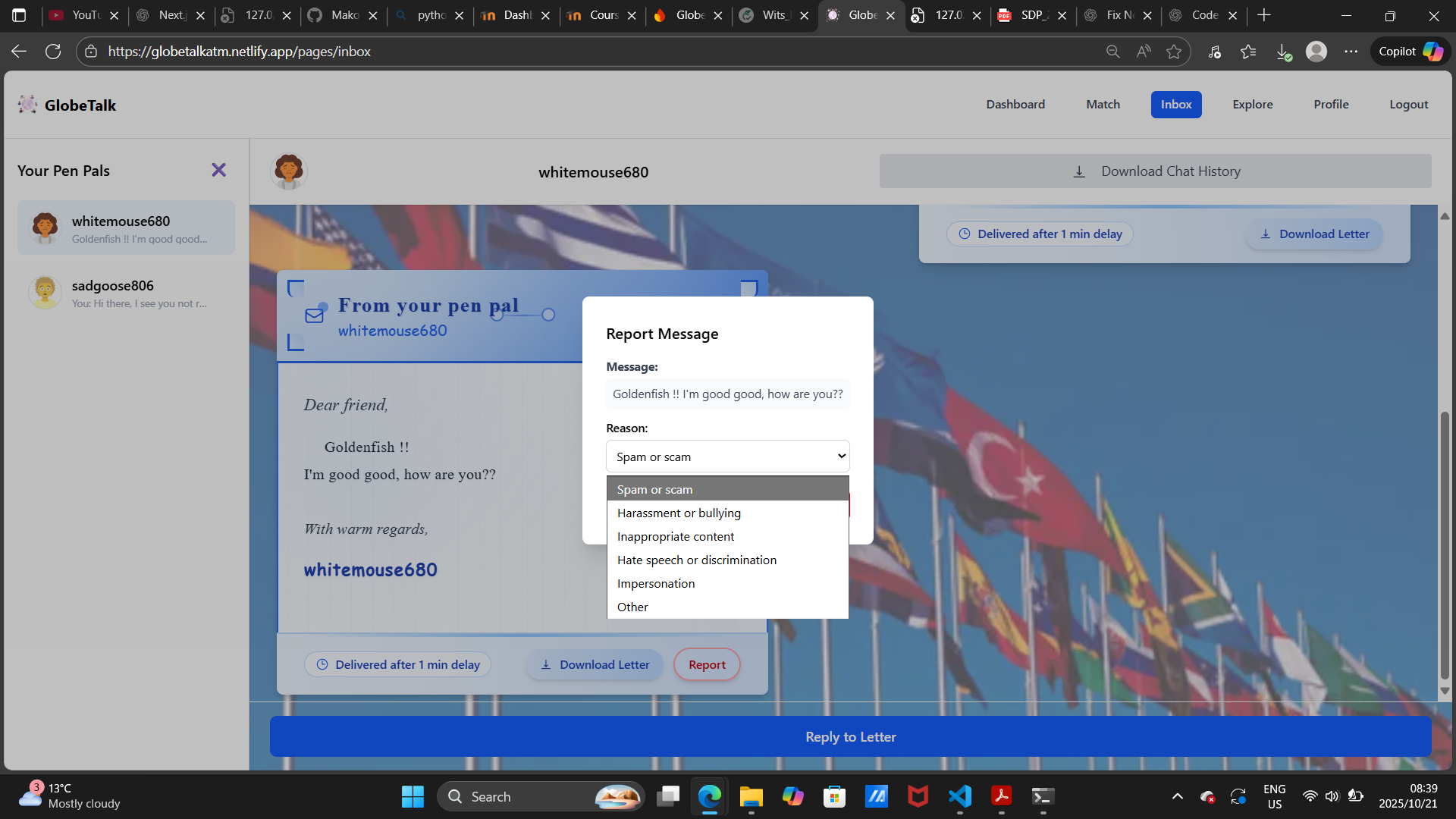Select Harassment or bullying as the report reason
Viewport: 1456px width, 819px height.
[679, 513]
